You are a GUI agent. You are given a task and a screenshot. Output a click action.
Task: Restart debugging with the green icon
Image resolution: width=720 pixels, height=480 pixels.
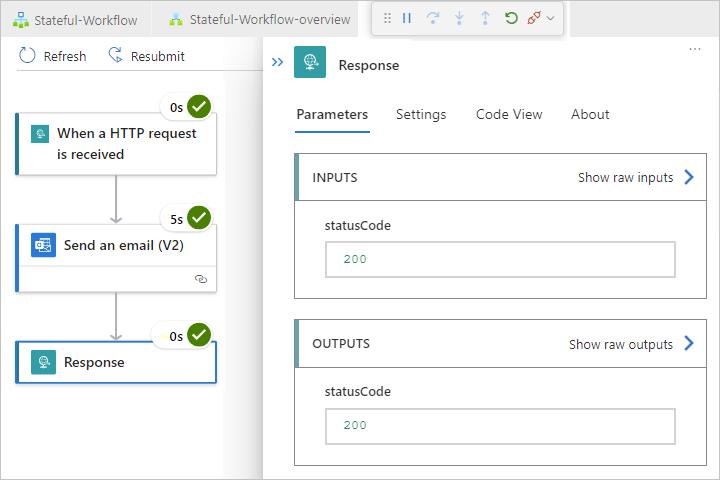click(511, 18)
